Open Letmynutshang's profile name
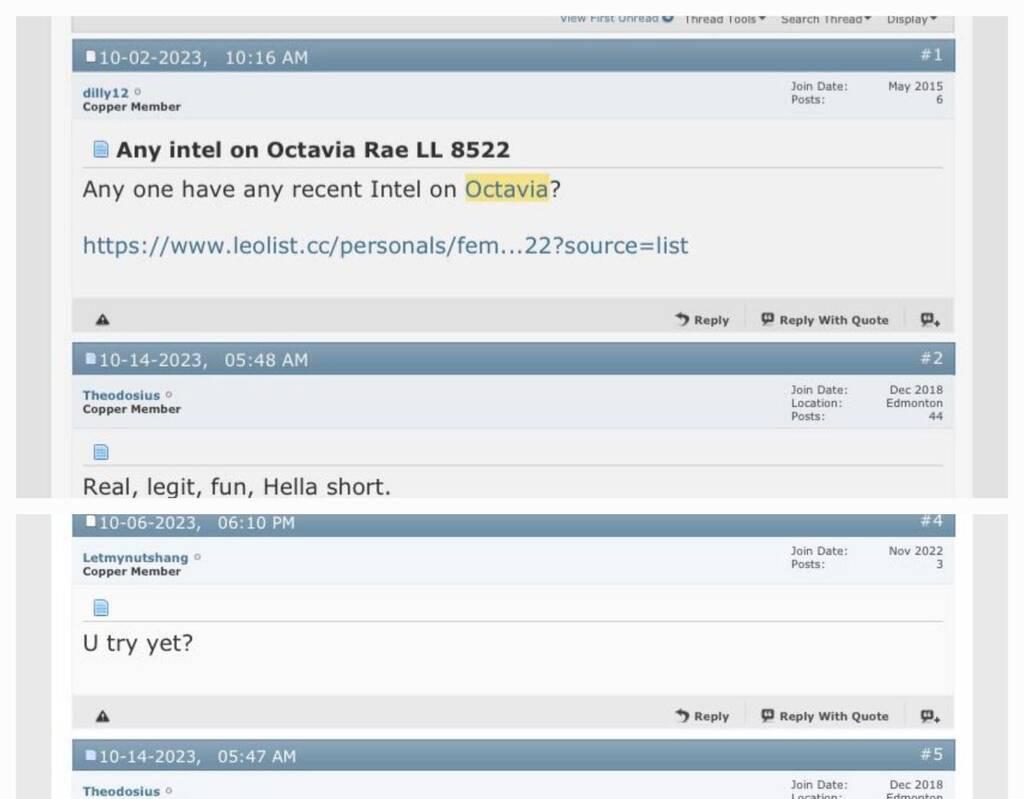The height and width of the screenshot is (799, 1024). point(135,557)
